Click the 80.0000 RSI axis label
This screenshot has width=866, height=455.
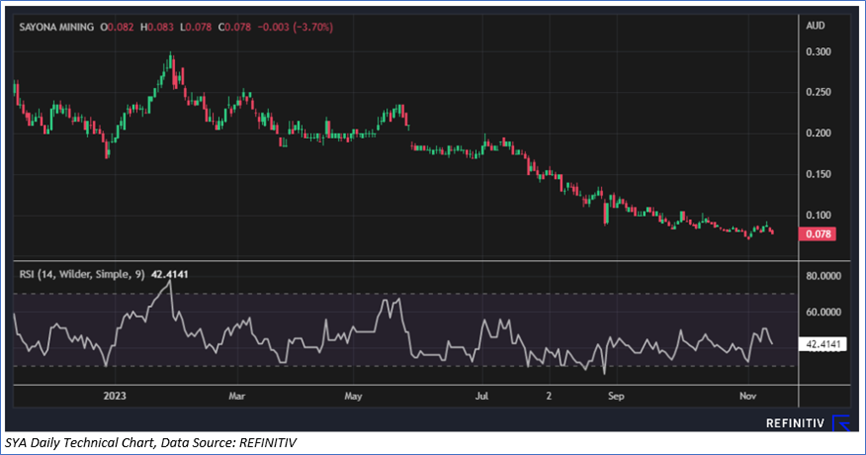[x=823, y=276]
